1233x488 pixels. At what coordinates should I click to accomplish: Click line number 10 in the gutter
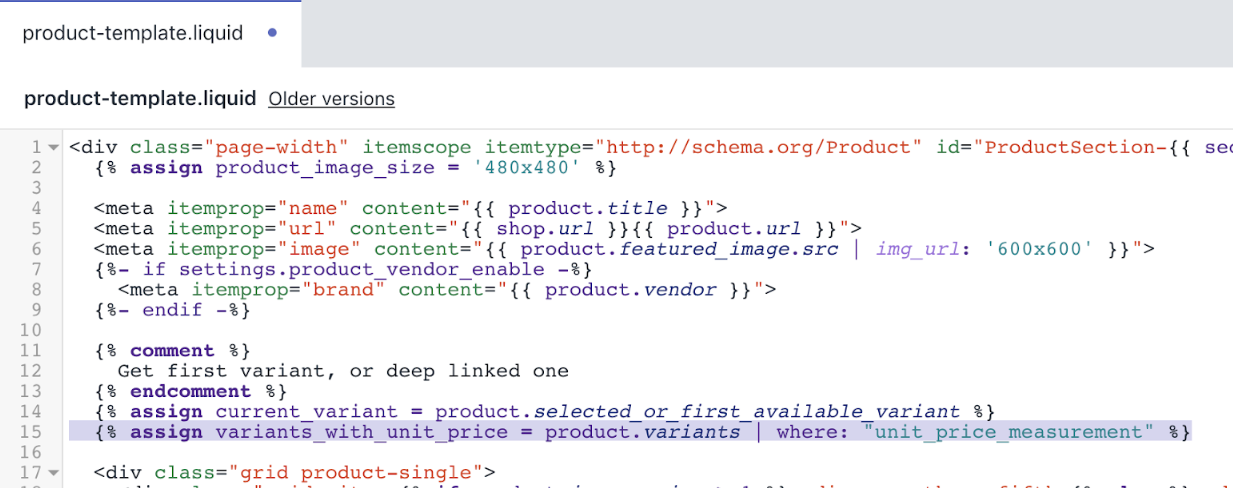(32, 330)
